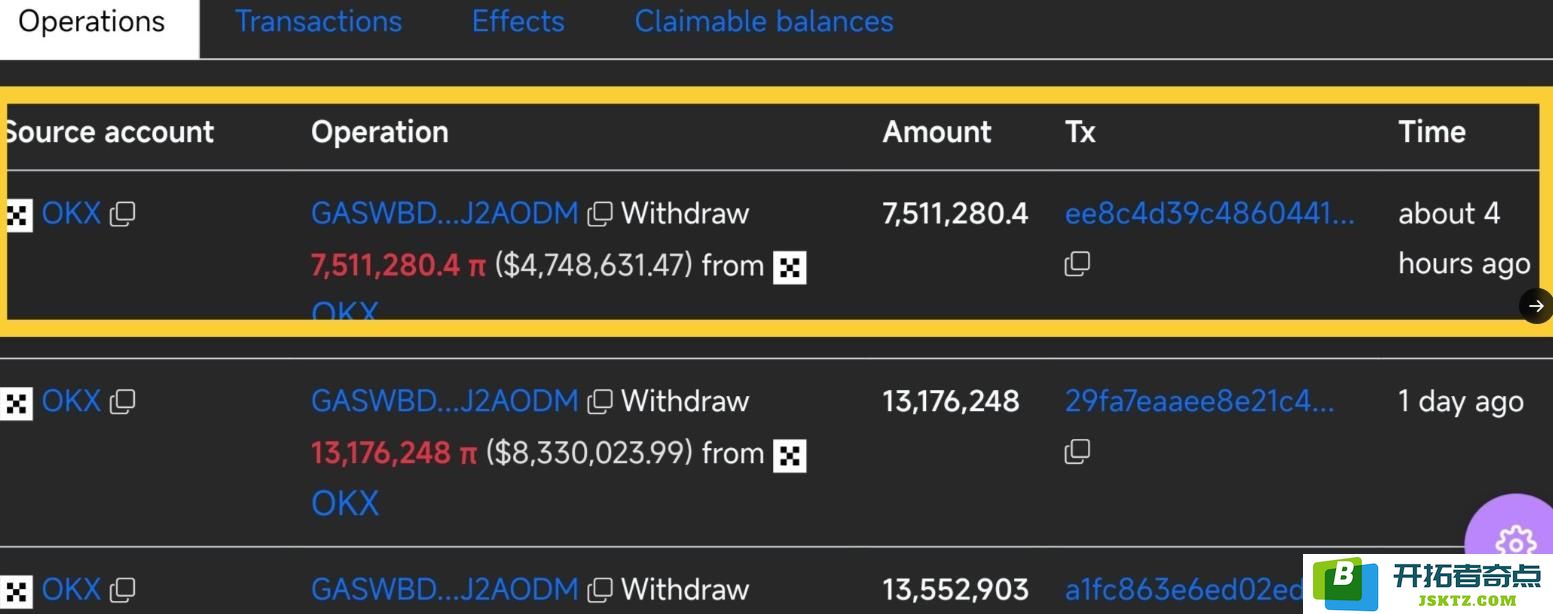1553x614 pixels.
Task: Copy GASWBD address in 7,511,280.4 withdraw row
Action: pyautogui.click(x=600, y=213)
